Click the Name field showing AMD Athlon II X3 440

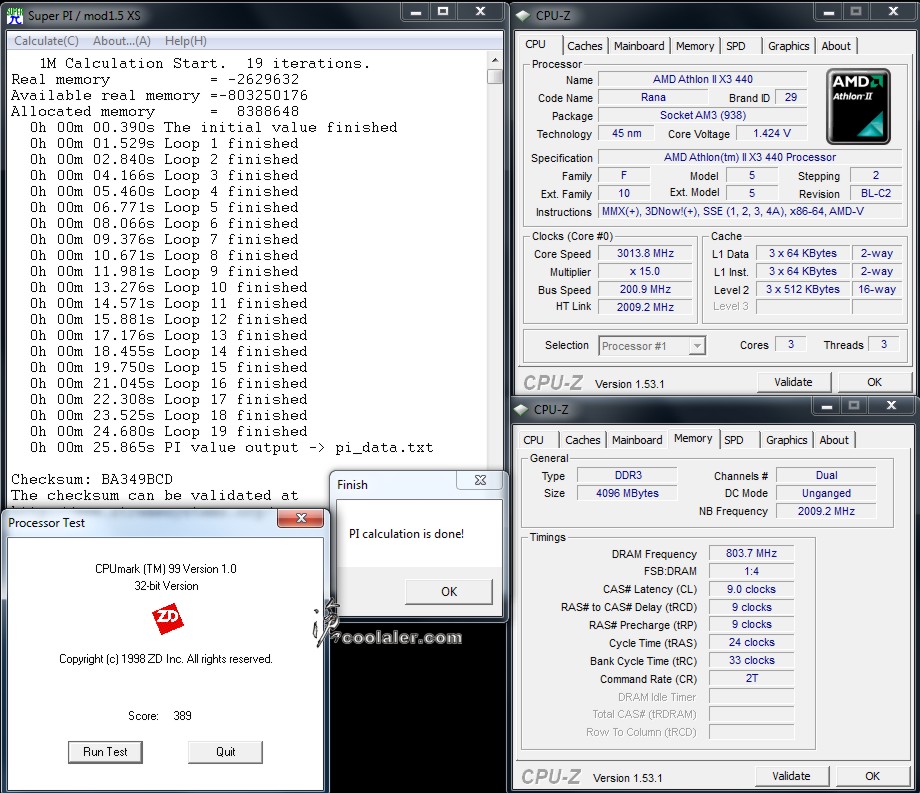[702, 79]
